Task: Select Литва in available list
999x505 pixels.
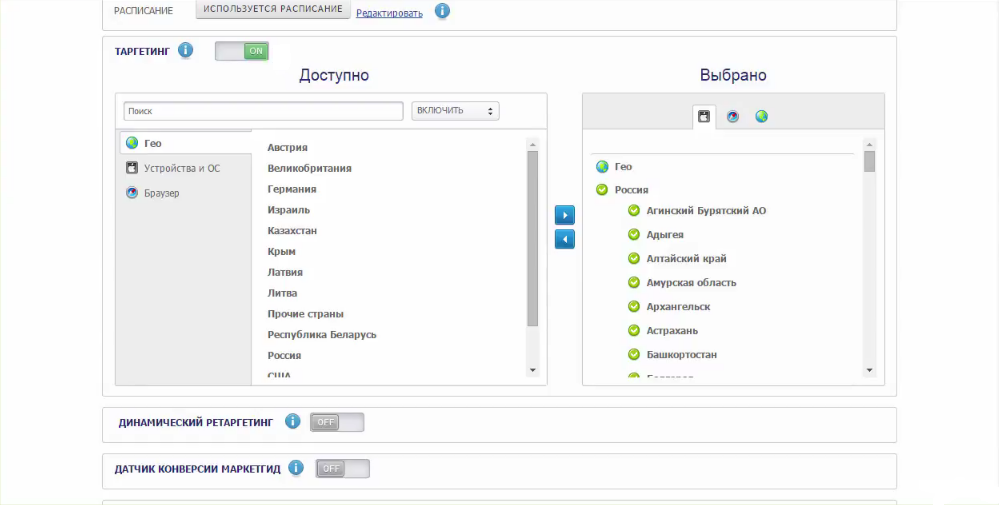Action: [x=282, y=293]
